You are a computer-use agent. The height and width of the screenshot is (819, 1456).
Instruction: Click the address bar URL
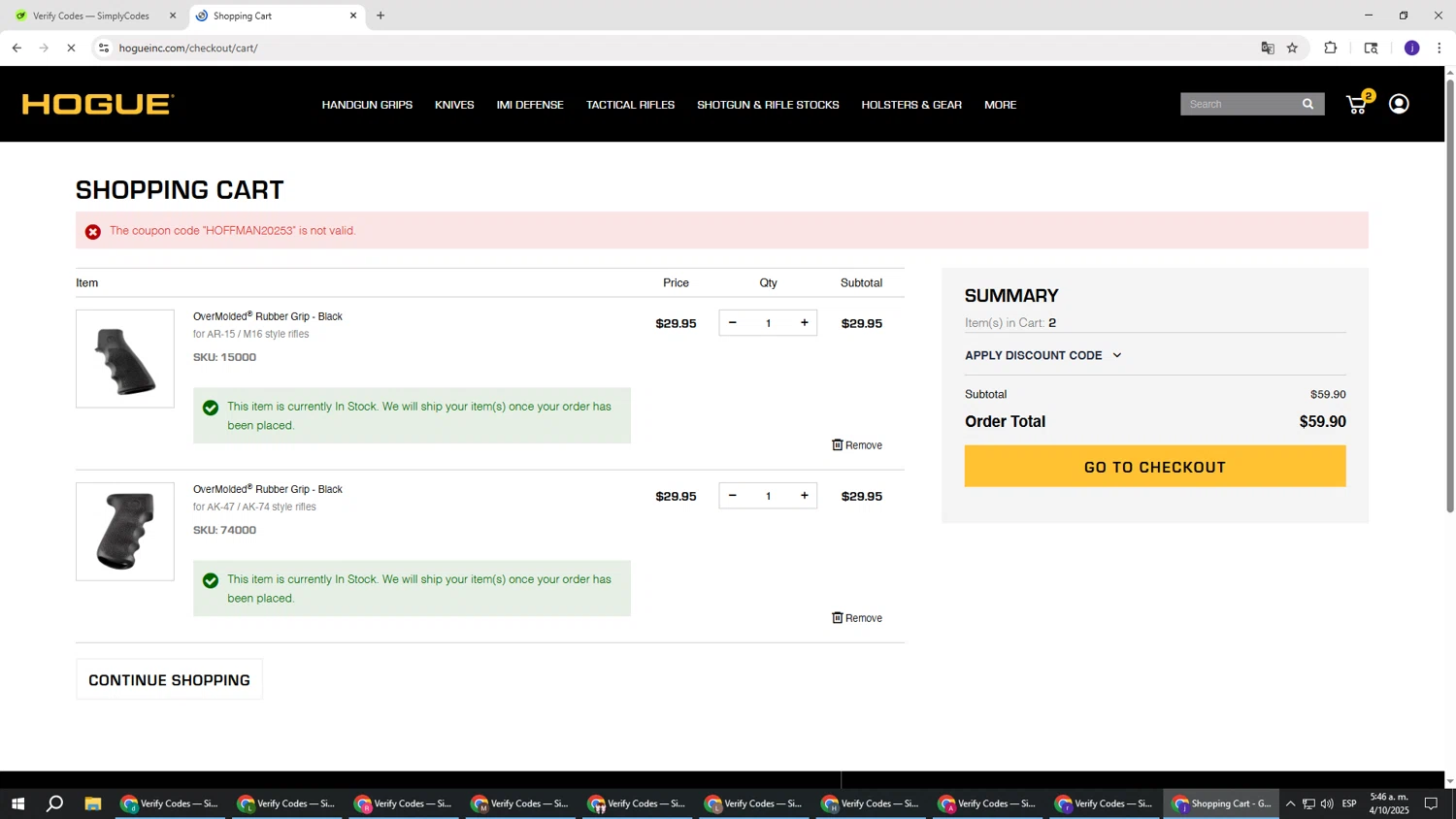[188, 48]
